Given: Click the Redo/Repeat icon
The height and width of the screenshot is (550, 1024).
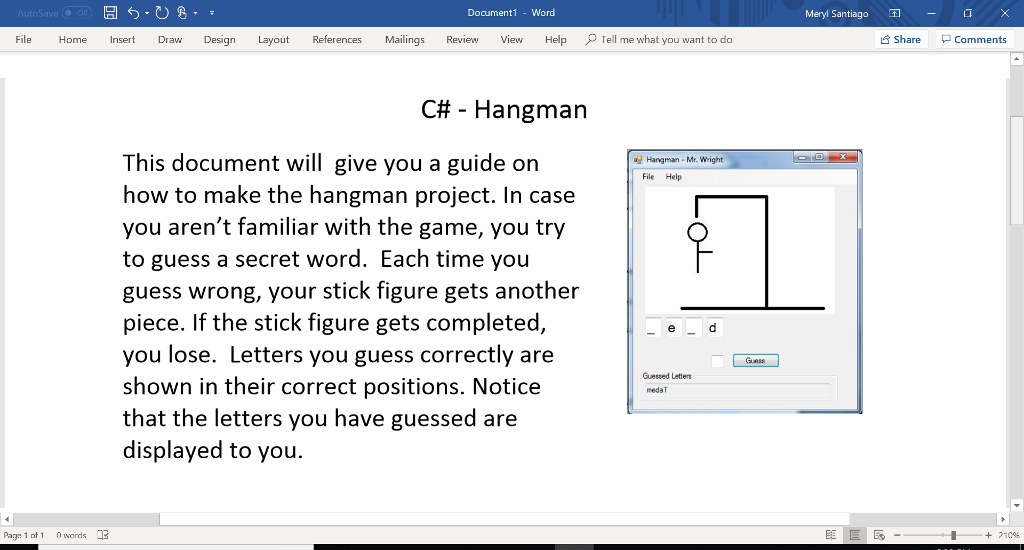Looking at the screenshot, I should point(162,12).
